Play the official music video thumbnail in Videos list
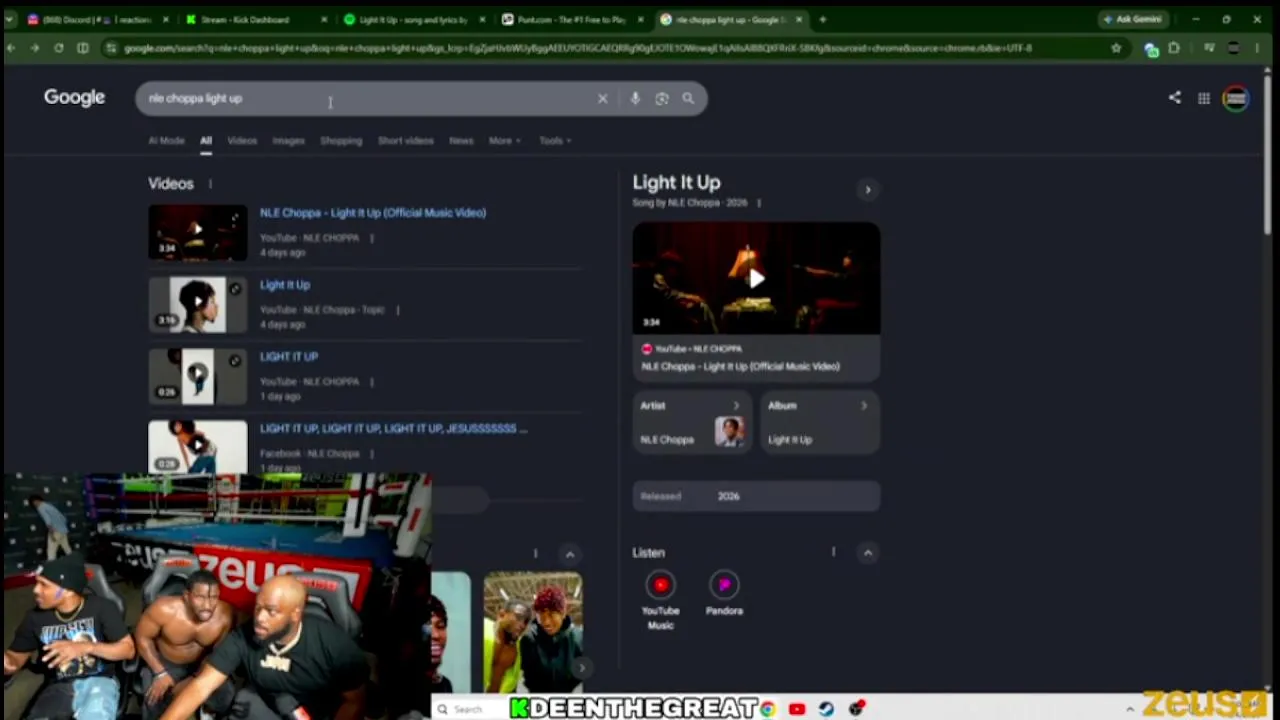This screenshot has height=720, width=1280. [x=197, y=232]
